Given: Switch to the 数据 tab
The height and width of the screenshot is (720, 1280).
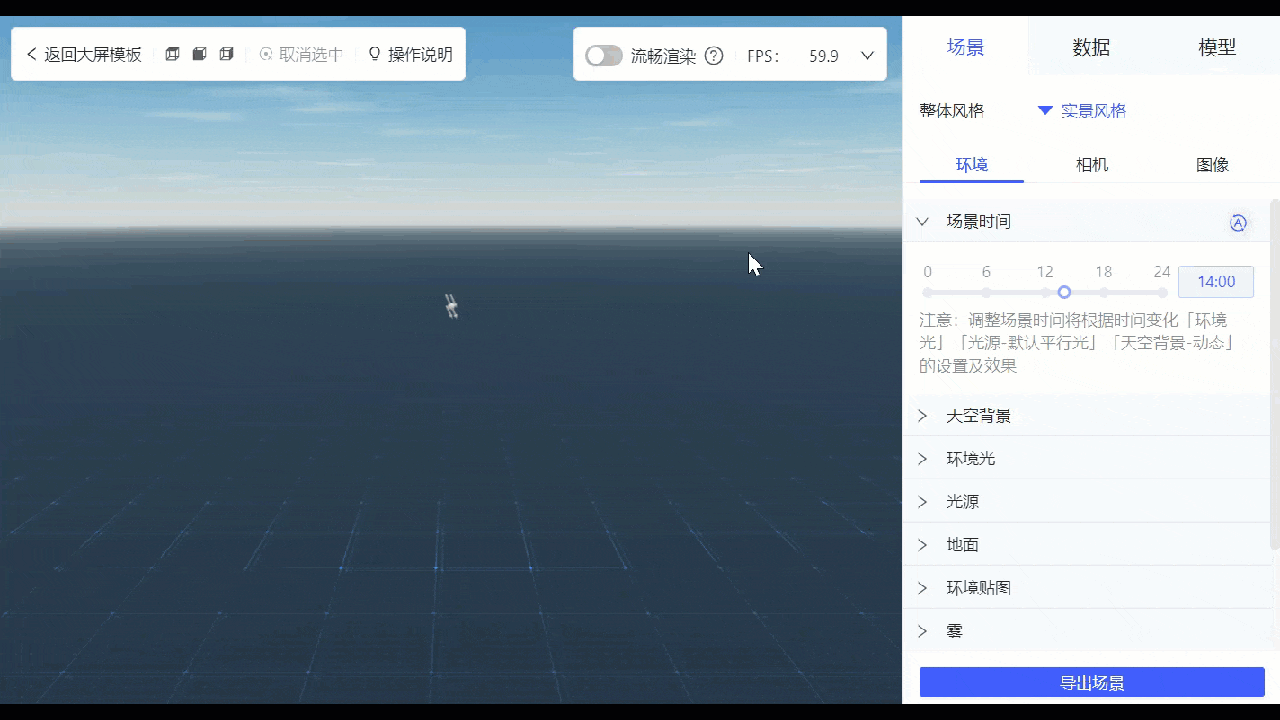Looking at the screenshot, I should point(1091,47).
